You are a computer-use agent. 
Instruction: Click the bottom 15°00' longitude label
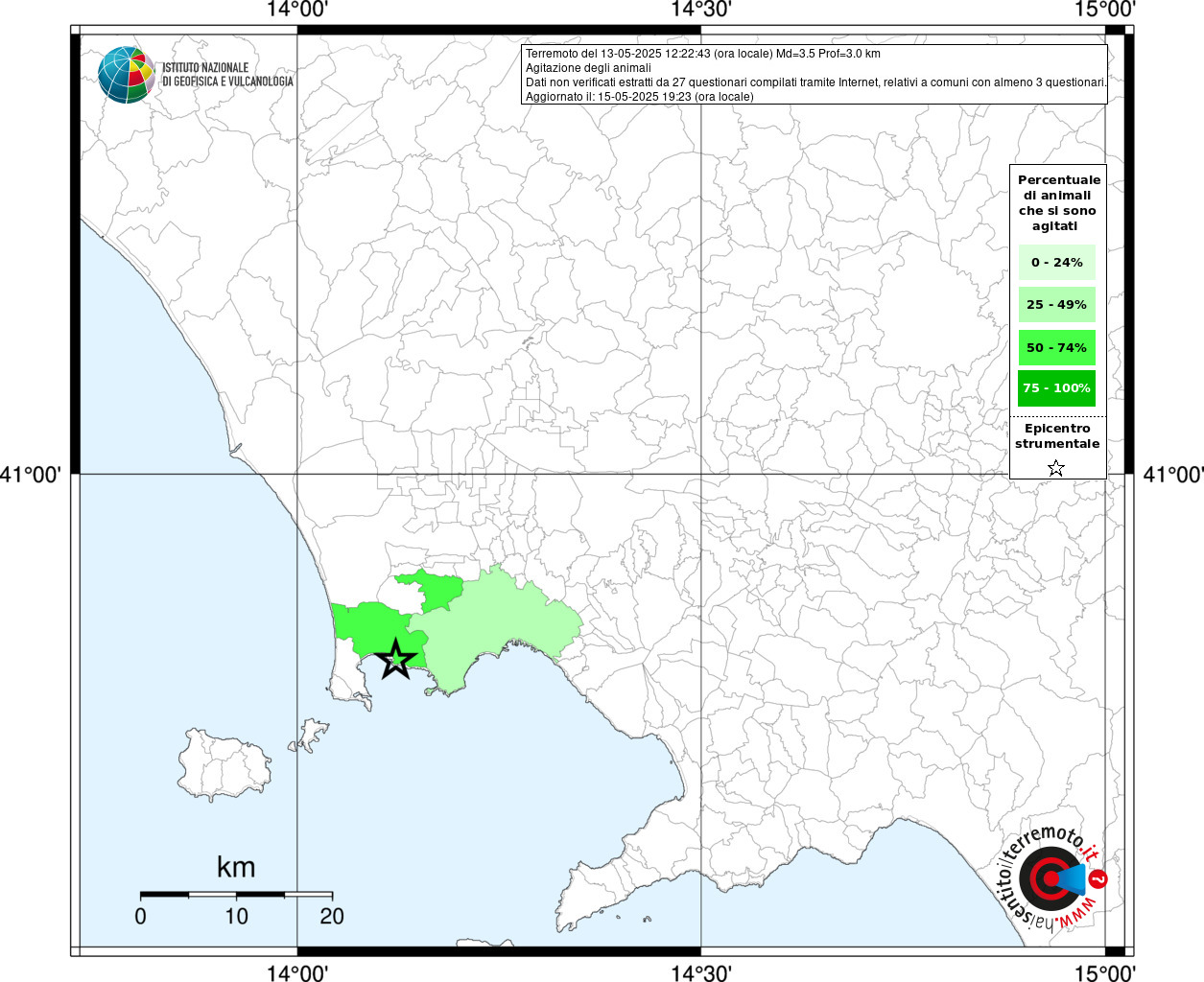tap(1105, 972)
